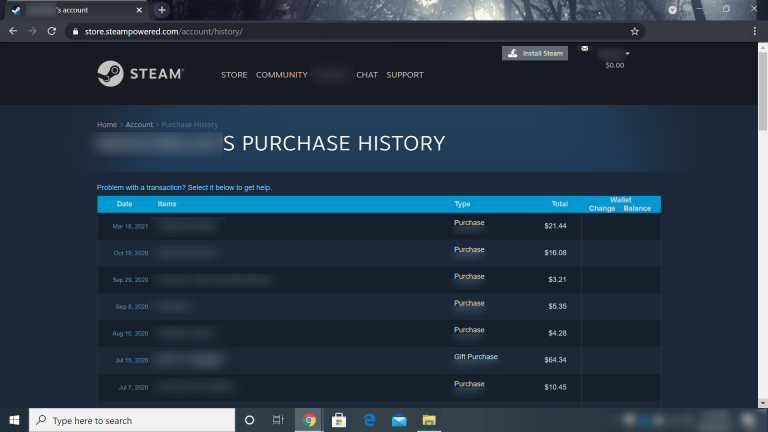Select the Jul 7, 2020 transaction date
This screenshot has width=768, height=432.
[x=133, y=387]
